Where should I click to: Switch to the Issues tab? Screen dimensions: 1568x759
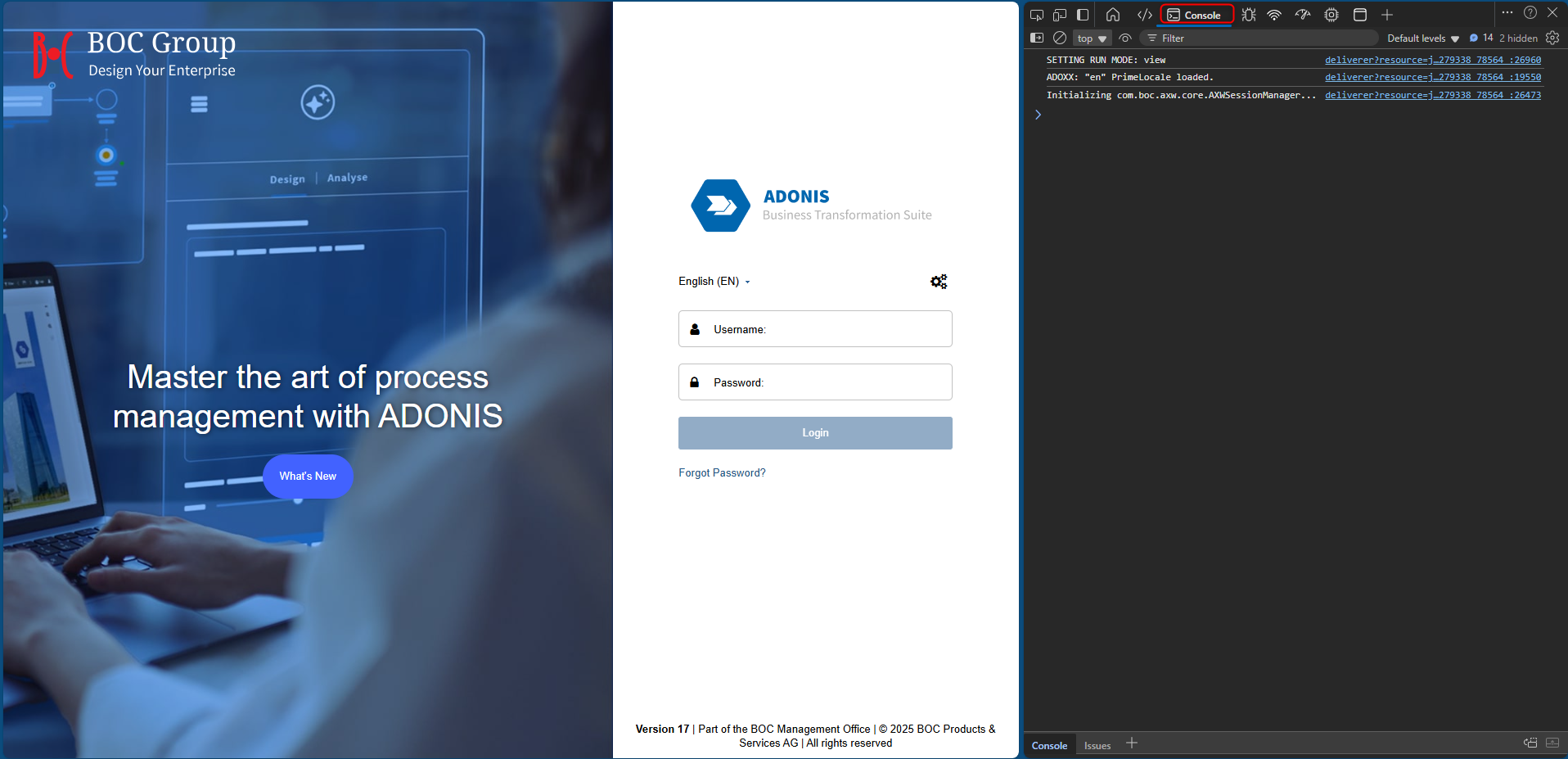(x=1097, y=745)
